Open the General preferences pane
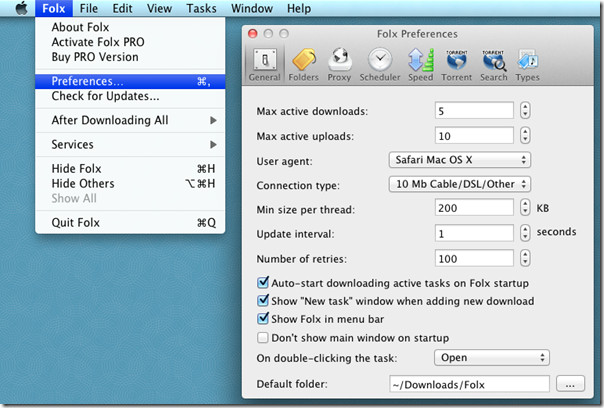The height and width of the screenshot is (408, 604). (x=264, y=65)
